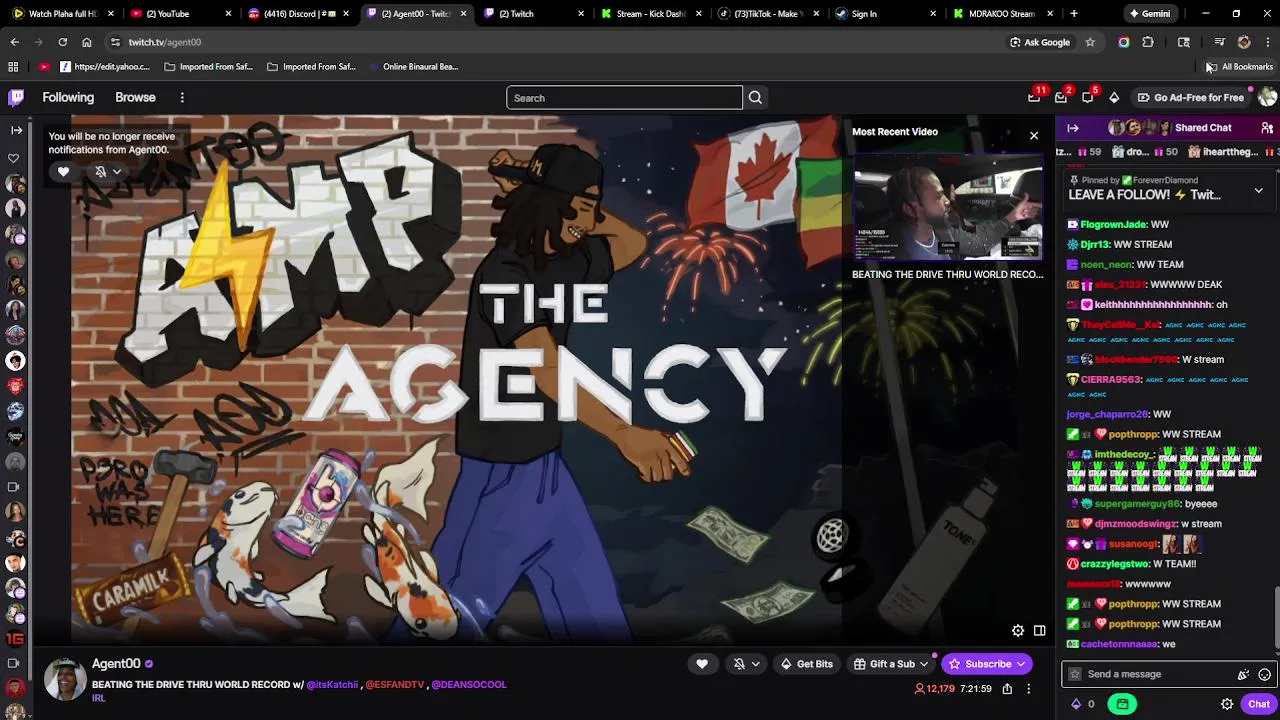The width and height of the screenshot is (1280, 720).
Task: Bookmark this page with the star icon
Action: click(1090, 42)
